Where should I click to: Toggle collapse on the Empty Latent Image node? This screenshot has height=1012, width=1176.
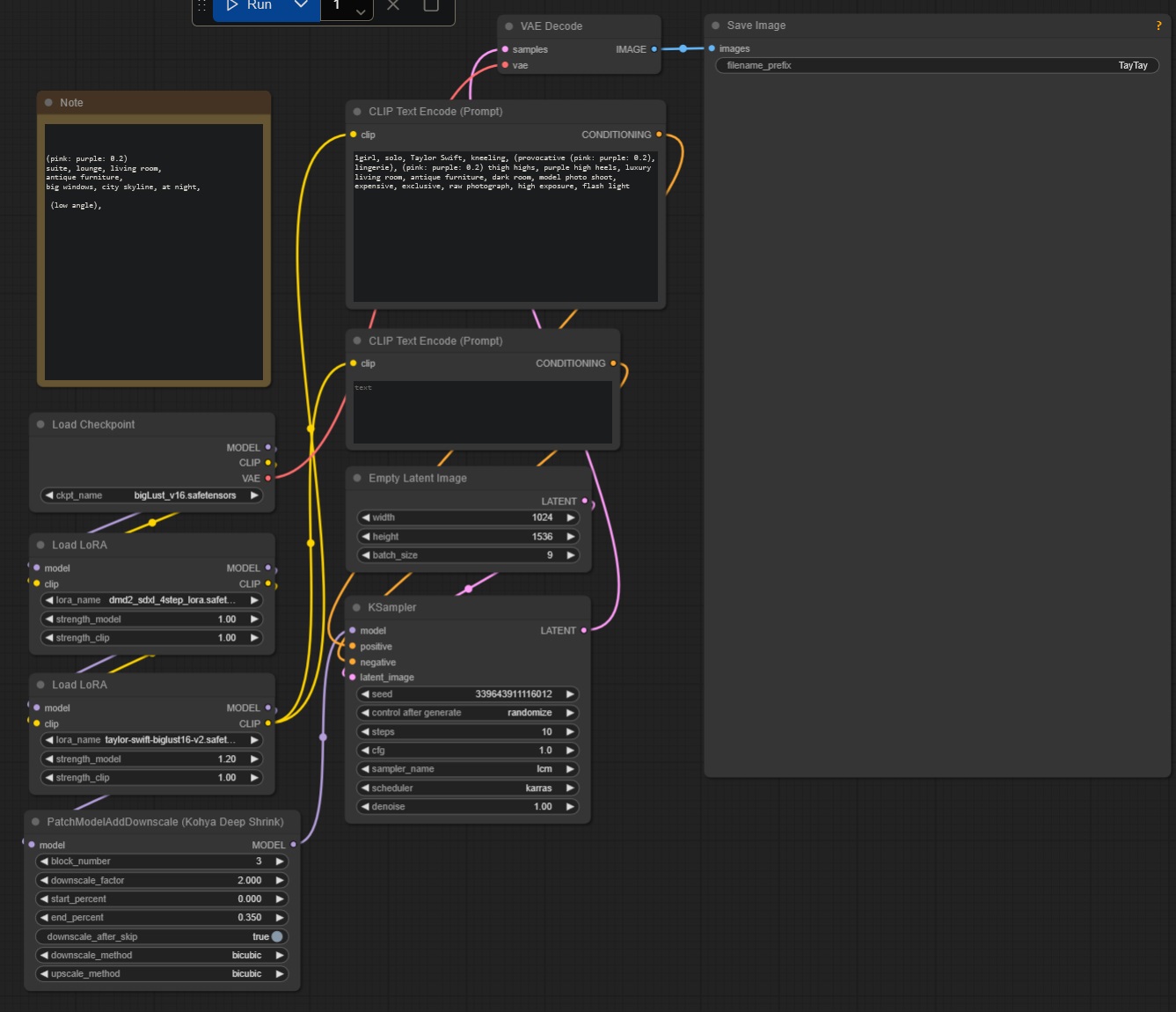point(357,478)
